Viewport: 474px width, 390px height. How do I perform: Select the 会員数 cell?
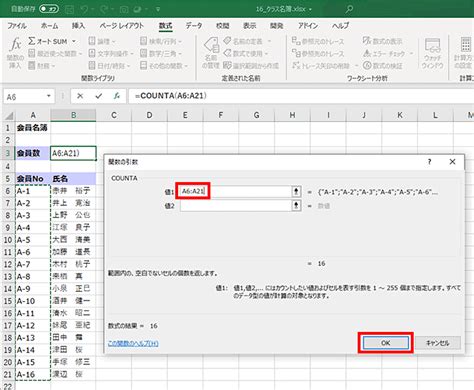click(33, 153)
